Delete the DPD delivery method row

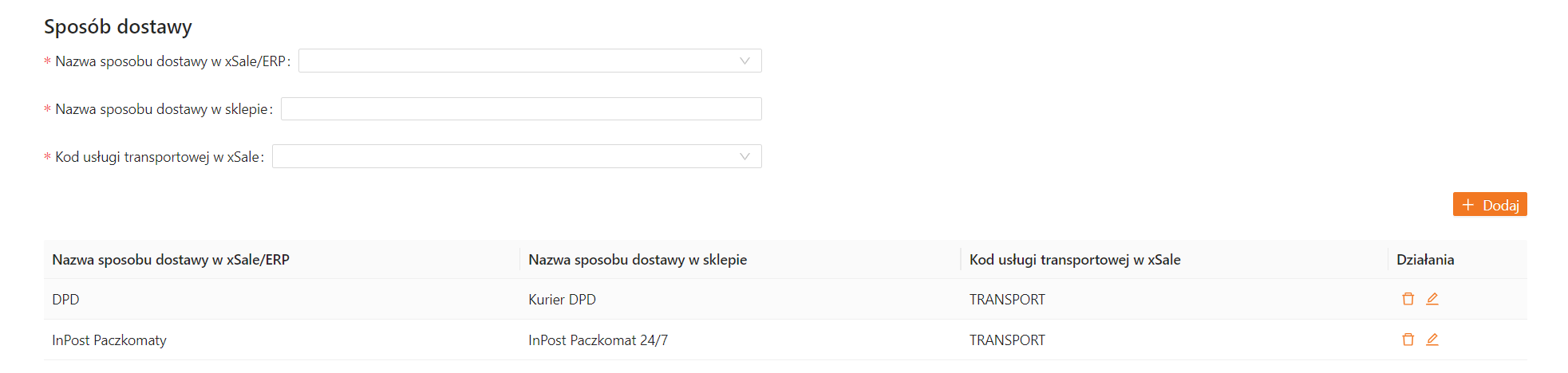click(x=1408, y=299)
